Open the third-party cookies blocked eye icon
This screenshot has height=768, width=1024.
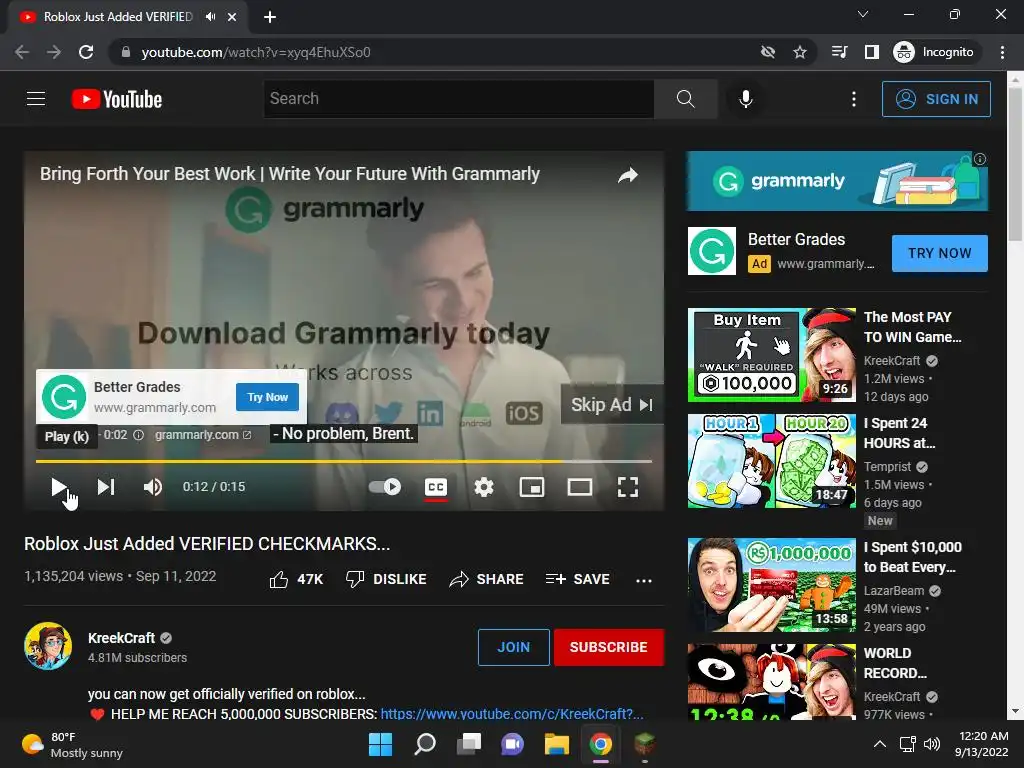(768, 52)
